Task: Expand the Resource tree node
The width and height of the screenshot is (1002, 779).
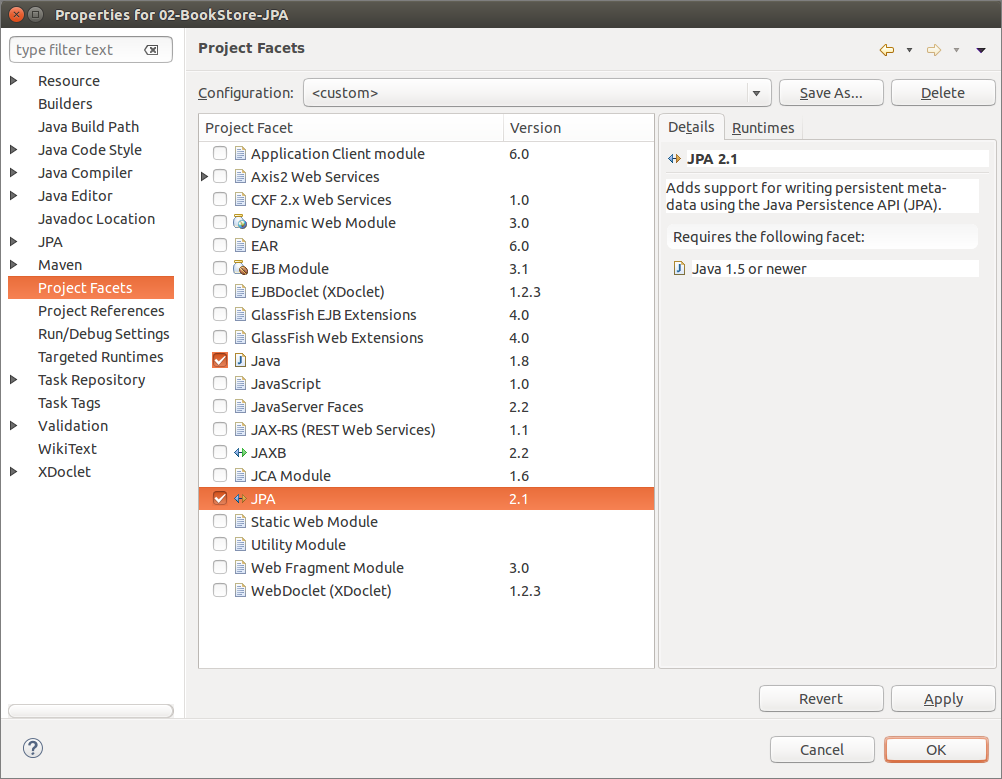Action: (13, 81)
